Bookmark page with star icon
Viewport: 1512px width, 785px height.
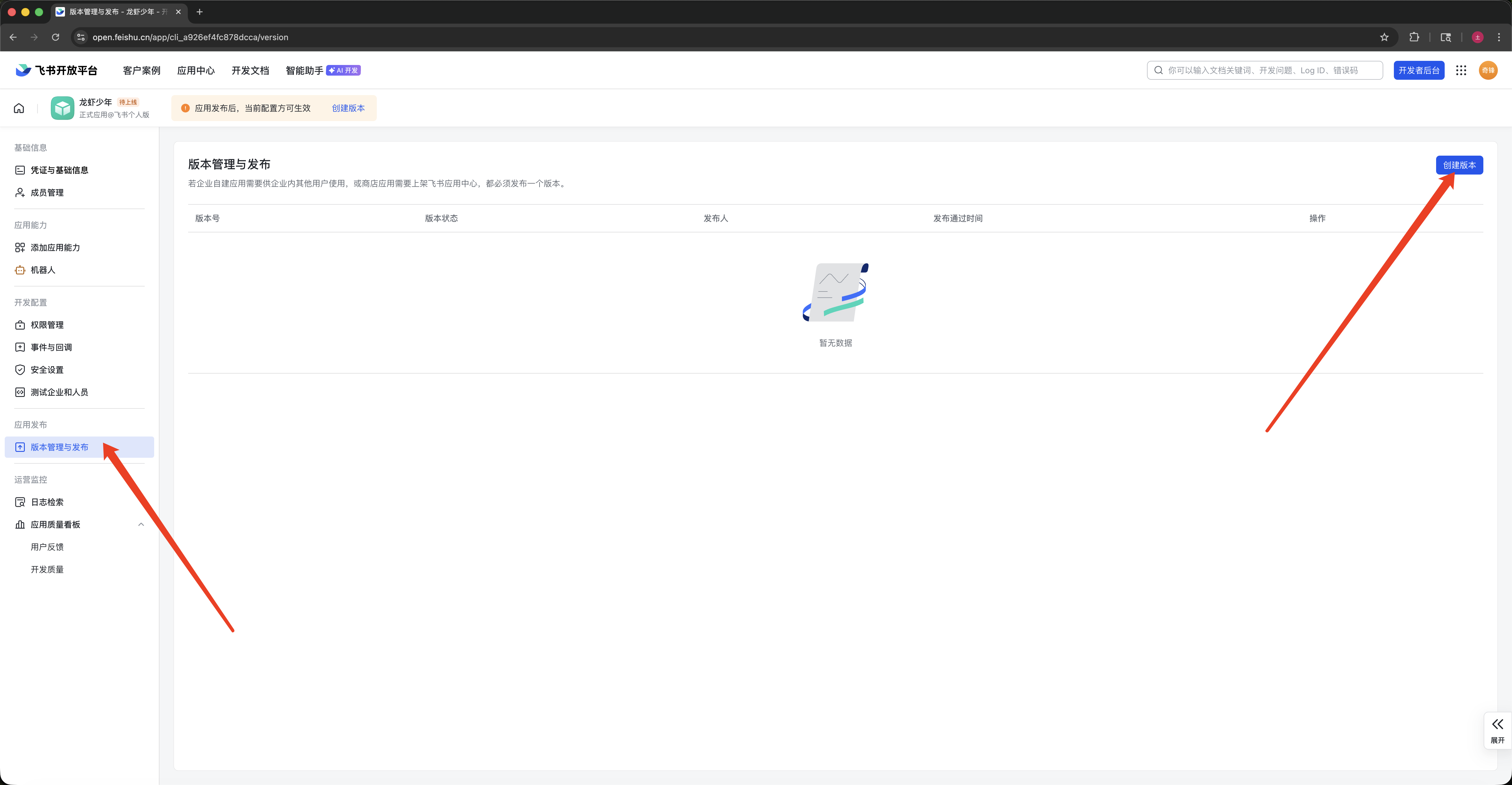[x=1384, y=37]
